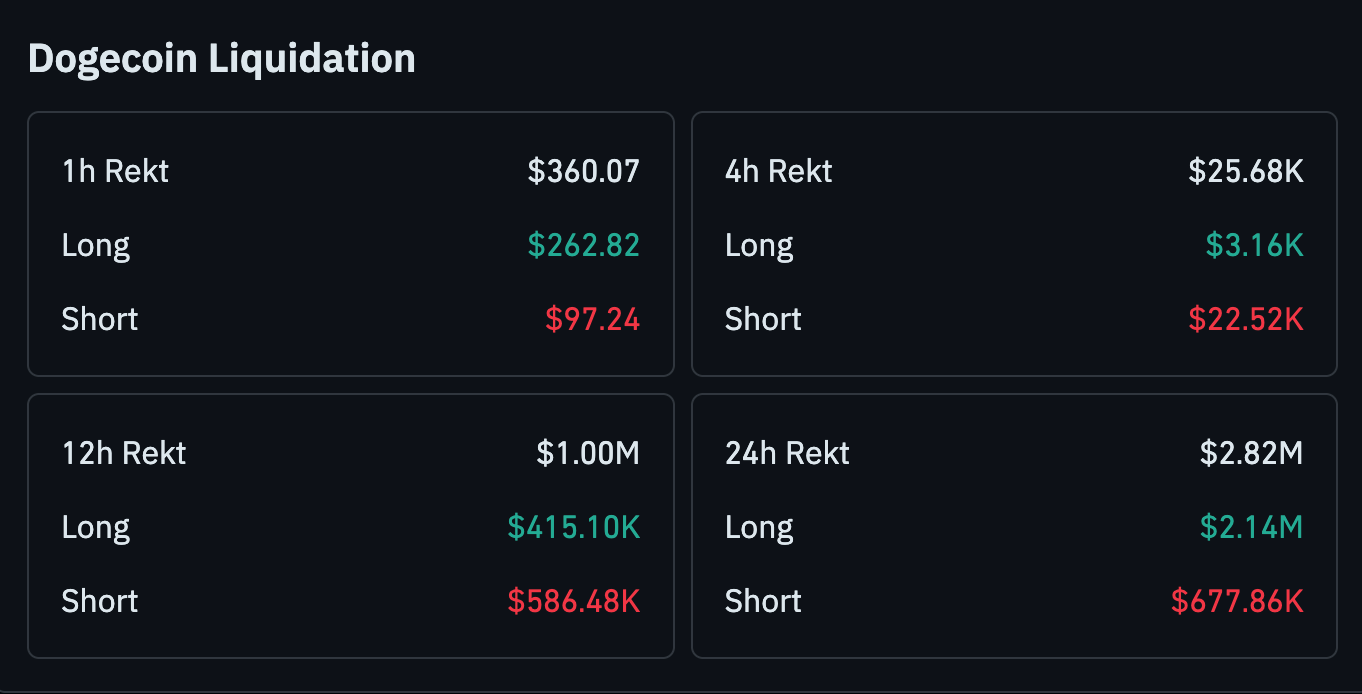Viewport: 1362px width, 694px height.
Task: Click the Short label in 12h card
Action: tap(100, 601)
